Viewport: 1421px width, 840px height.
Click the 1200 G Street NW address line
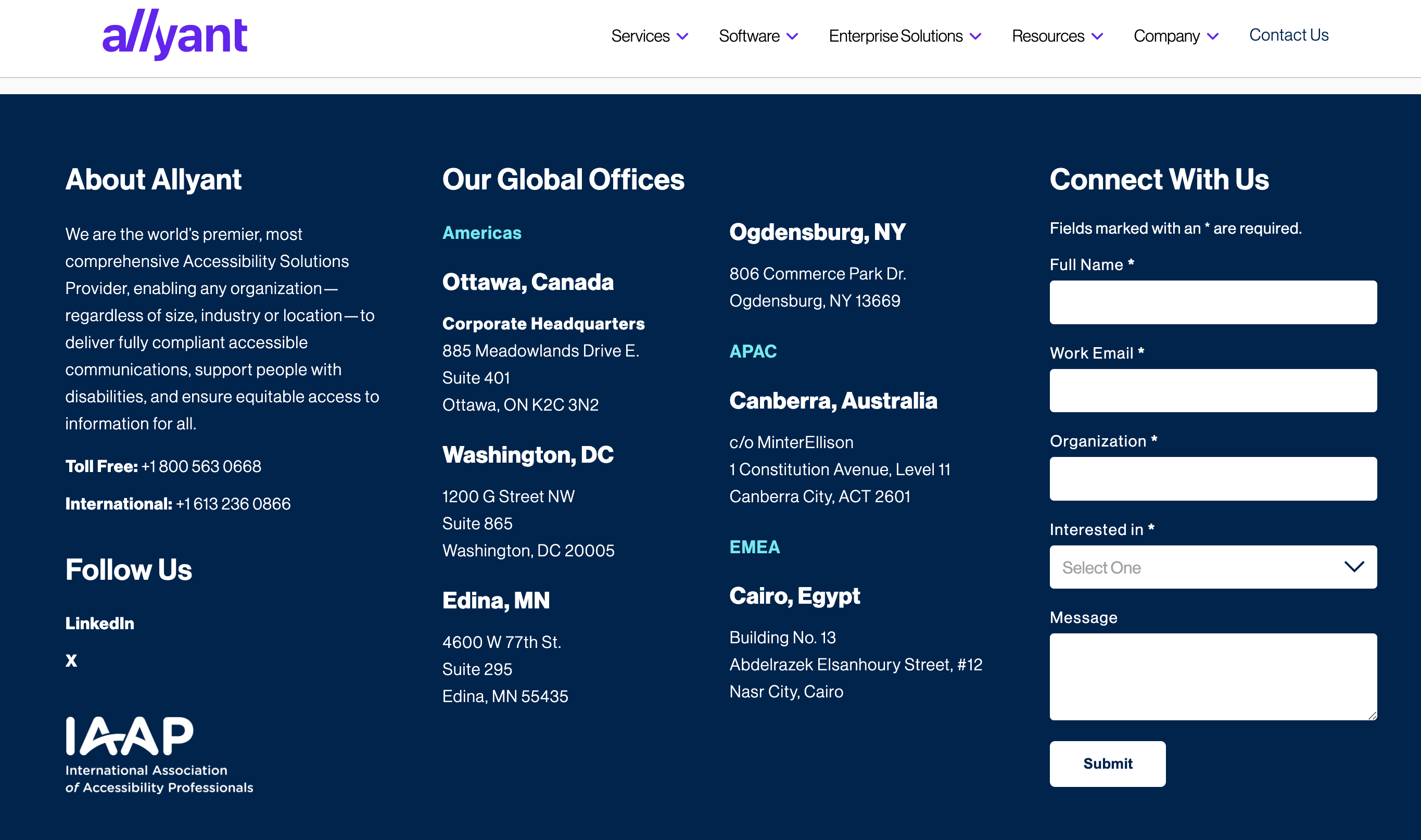(x=509, y=497)
